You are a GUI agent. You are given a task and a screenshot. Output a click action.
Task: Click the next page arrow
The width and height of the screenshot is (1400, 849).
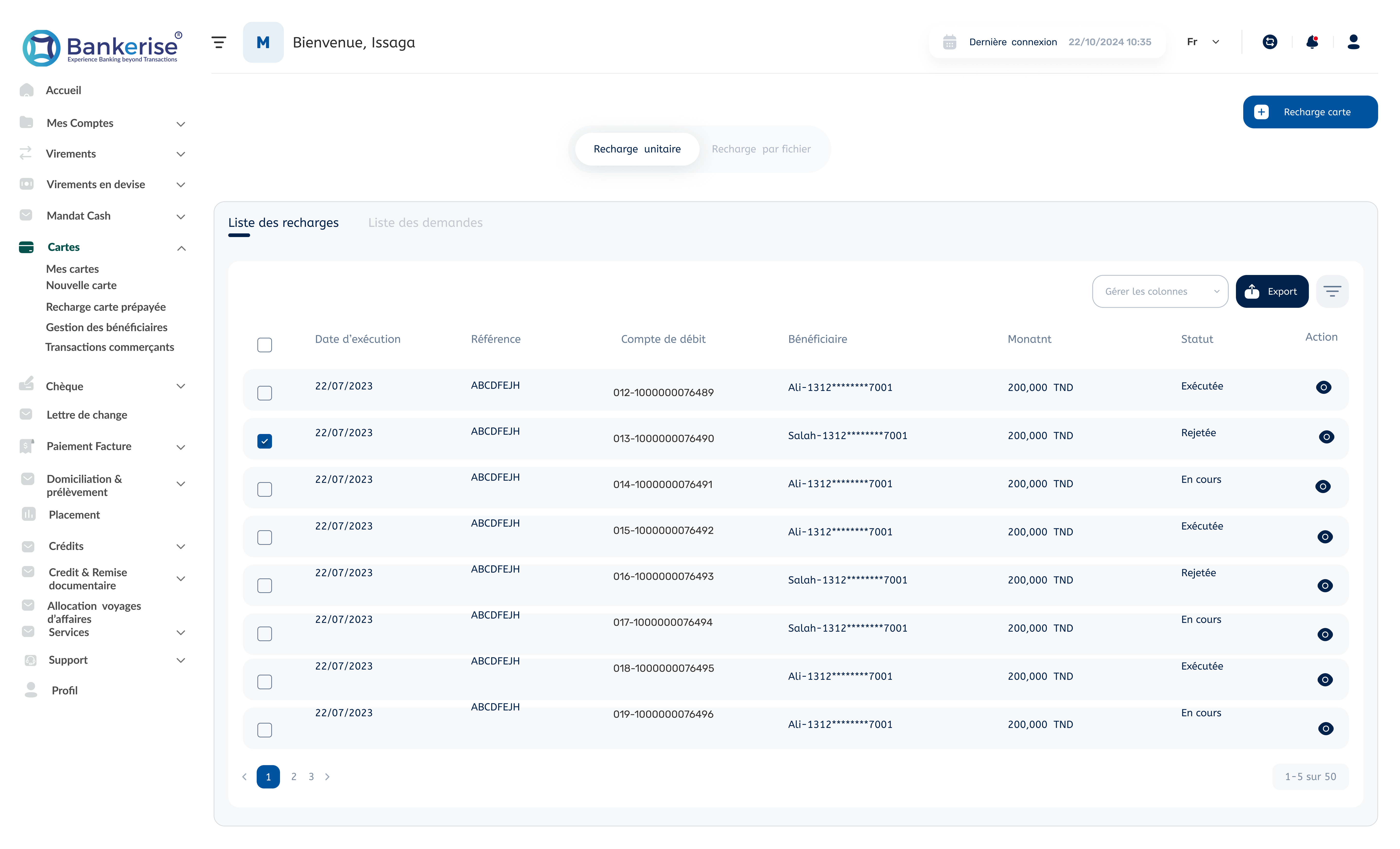tap(327, 777)
